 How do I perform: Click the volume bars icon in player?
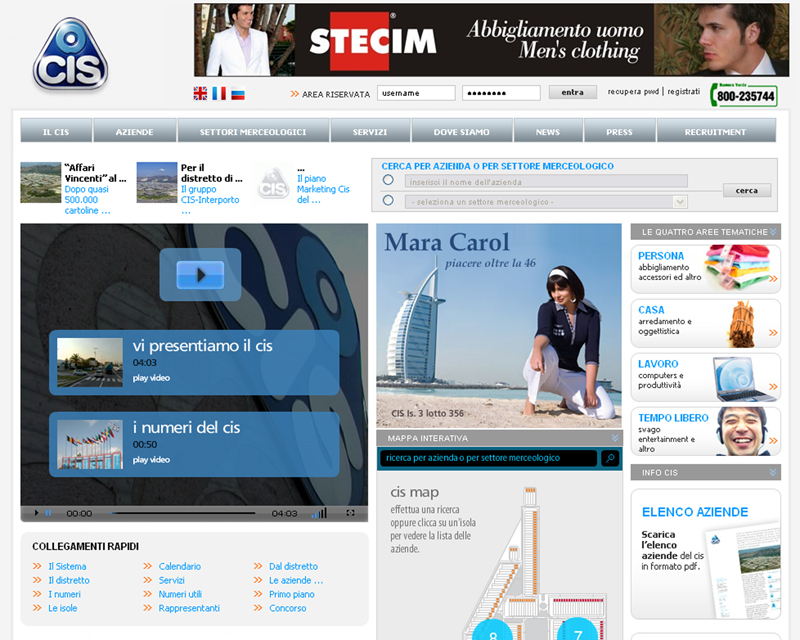point(319,513)
